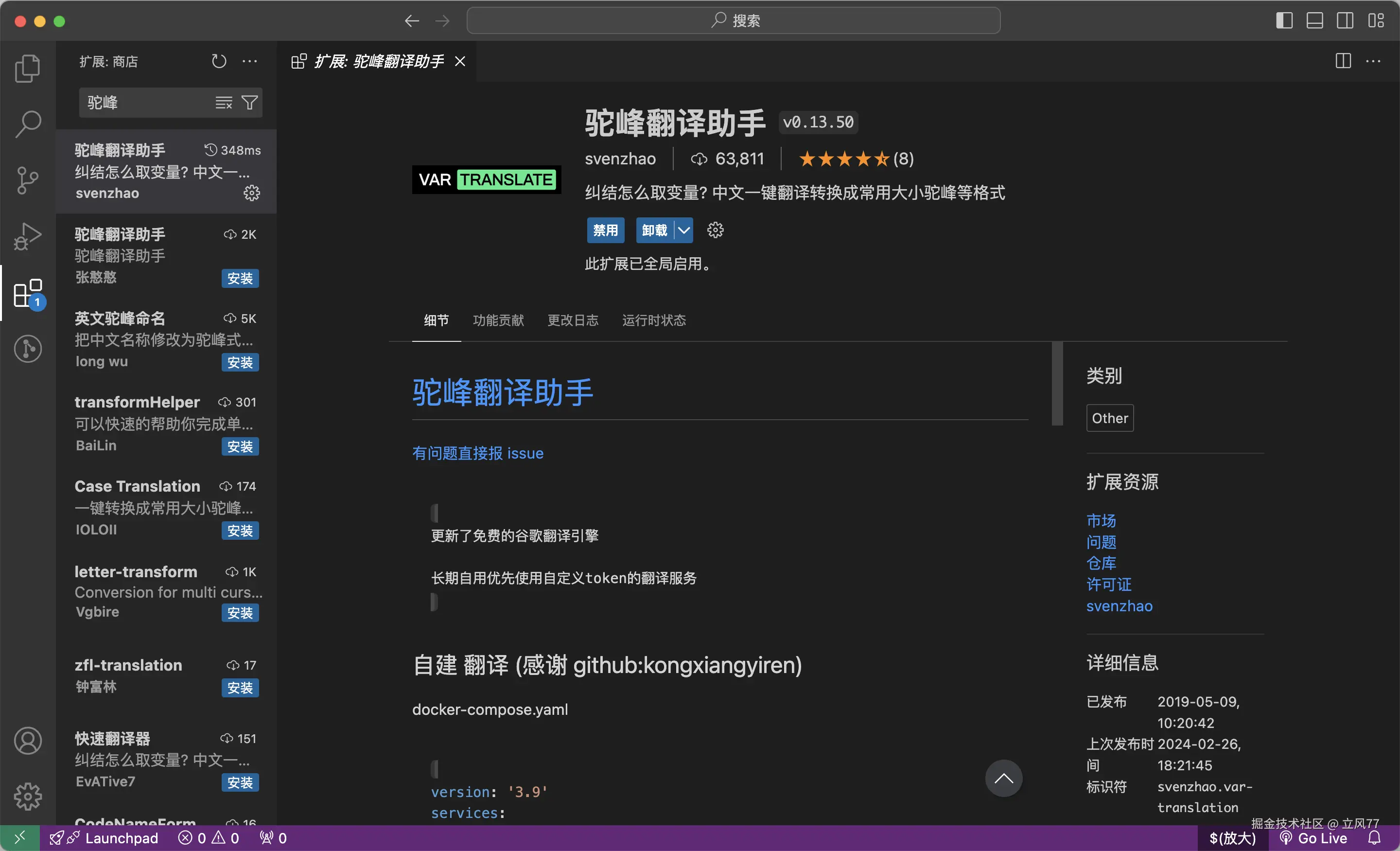Clear extensions search results

coord(223,102)
